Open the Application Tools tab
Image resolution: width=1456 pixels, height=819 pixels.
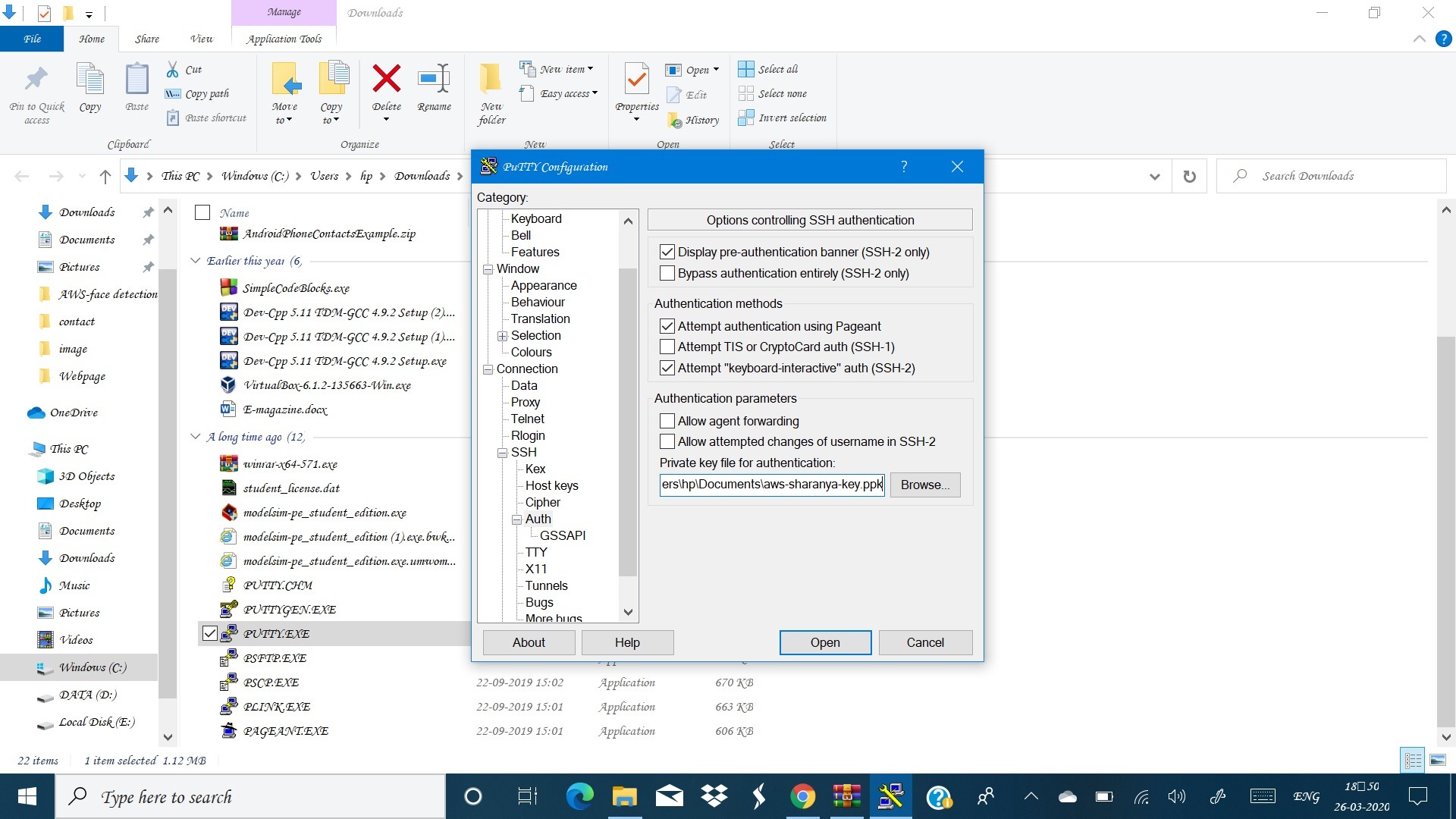(284, 39)
